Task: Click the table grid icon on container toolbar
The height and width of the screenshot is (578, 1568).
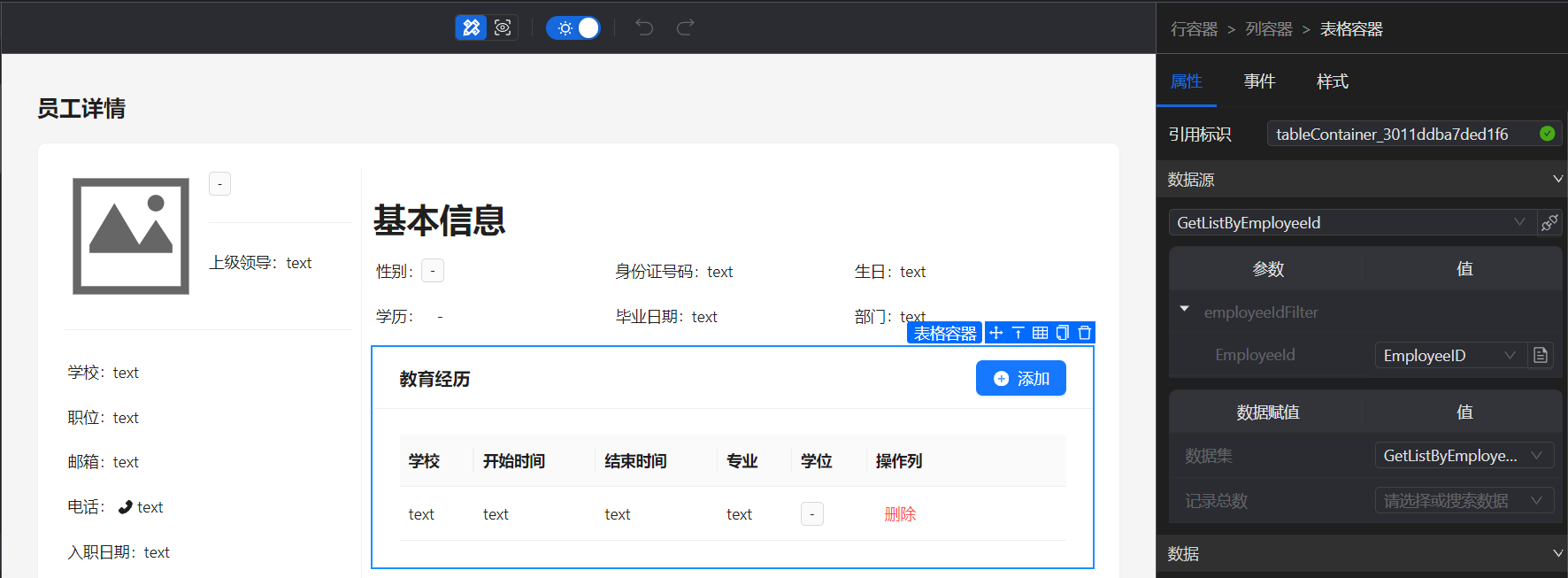Action: [x=1041, y=333]
